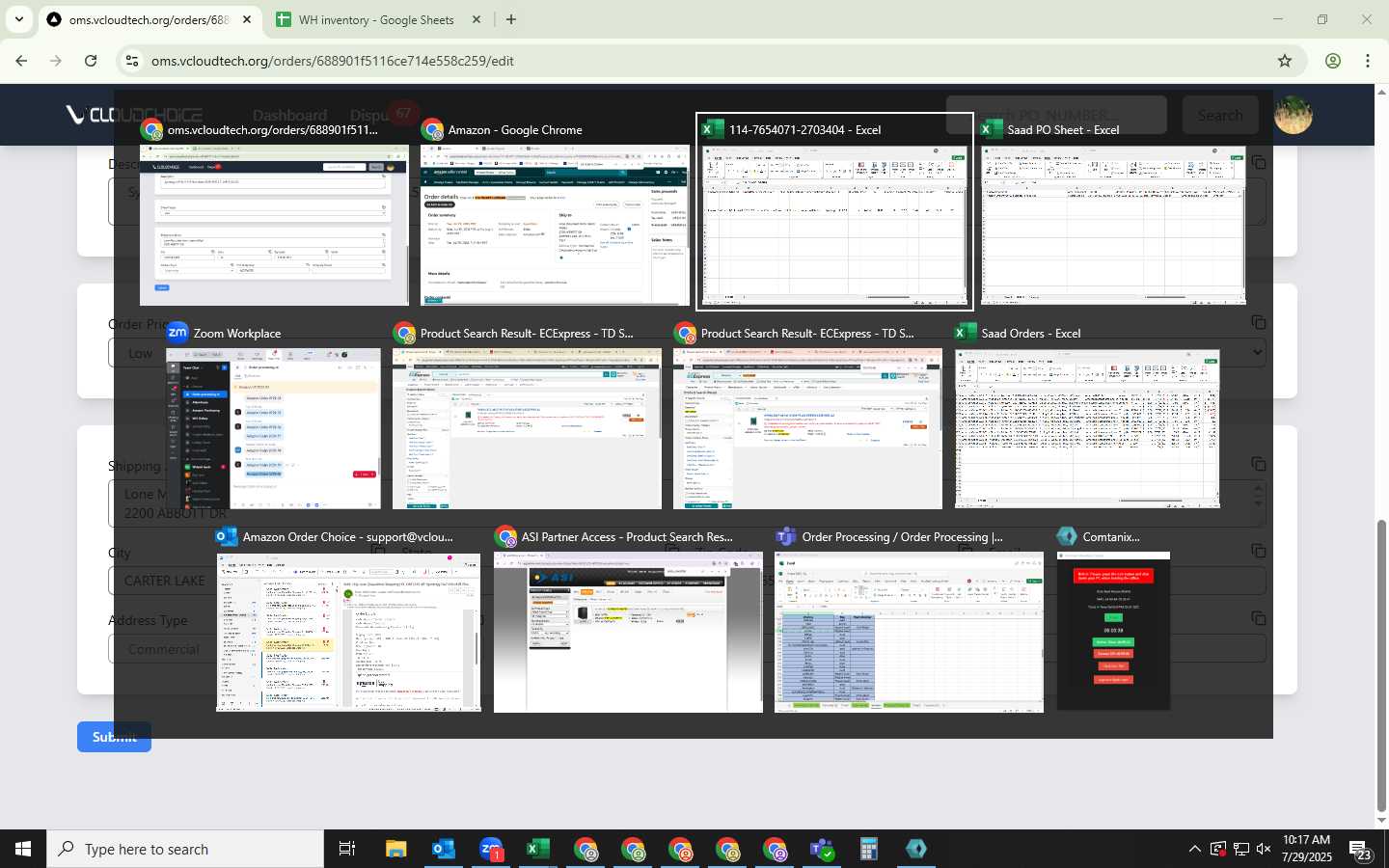Show hidden system tray icons
Viewport: 1389px width, 868px height.
(x=1195, y=849)
